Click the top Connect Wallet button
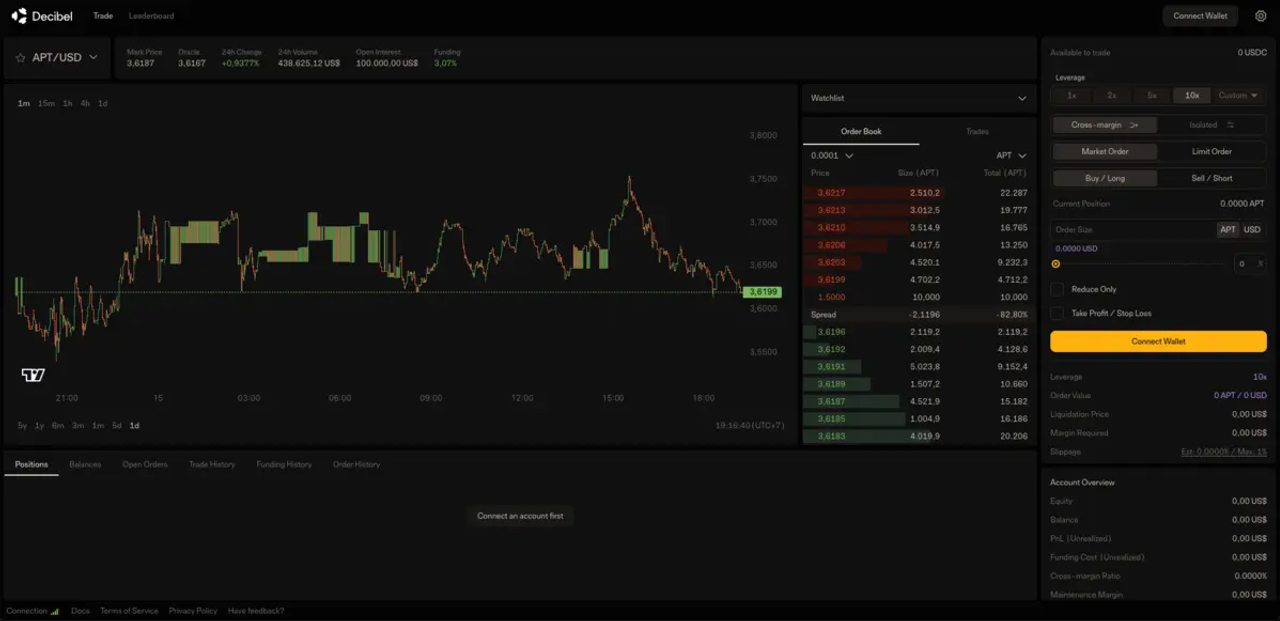1280x621 pixels. 1200,16
